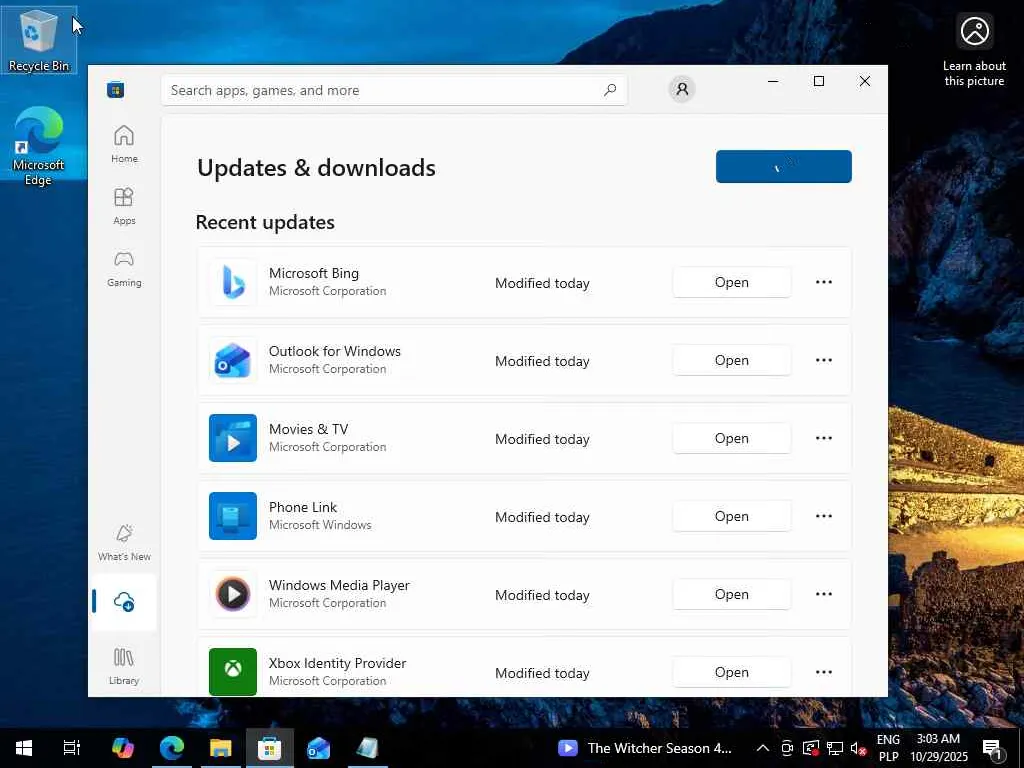Open Movies & TV with its button
This screenshot has height=768, width=1024.
pyautogui.click(x=731, y=438)
